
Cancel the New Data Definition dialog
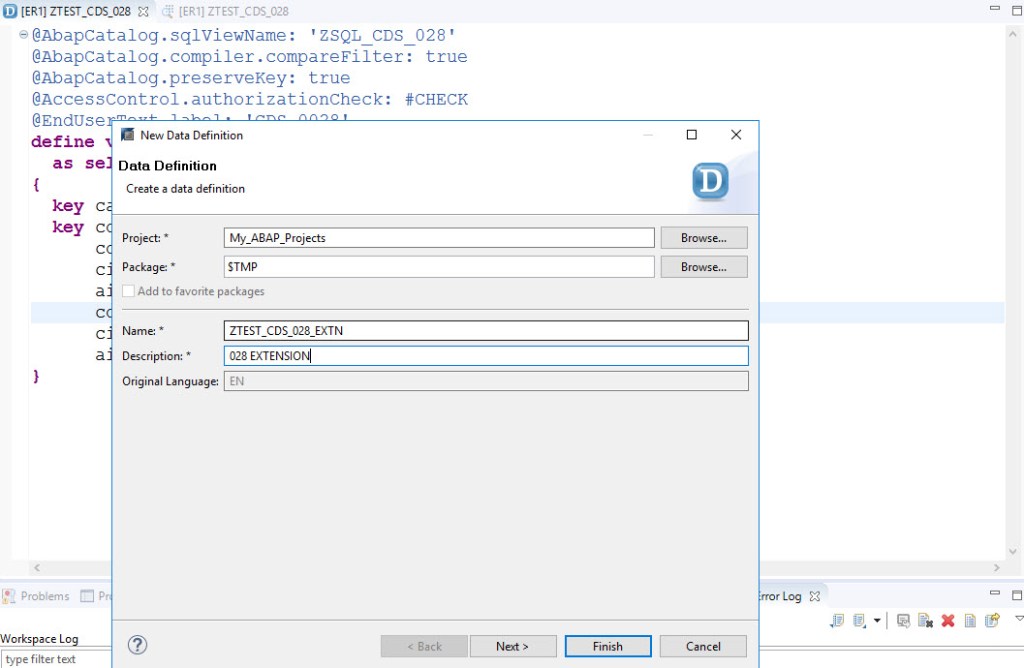pyautogui.click(x=702, y=645)
